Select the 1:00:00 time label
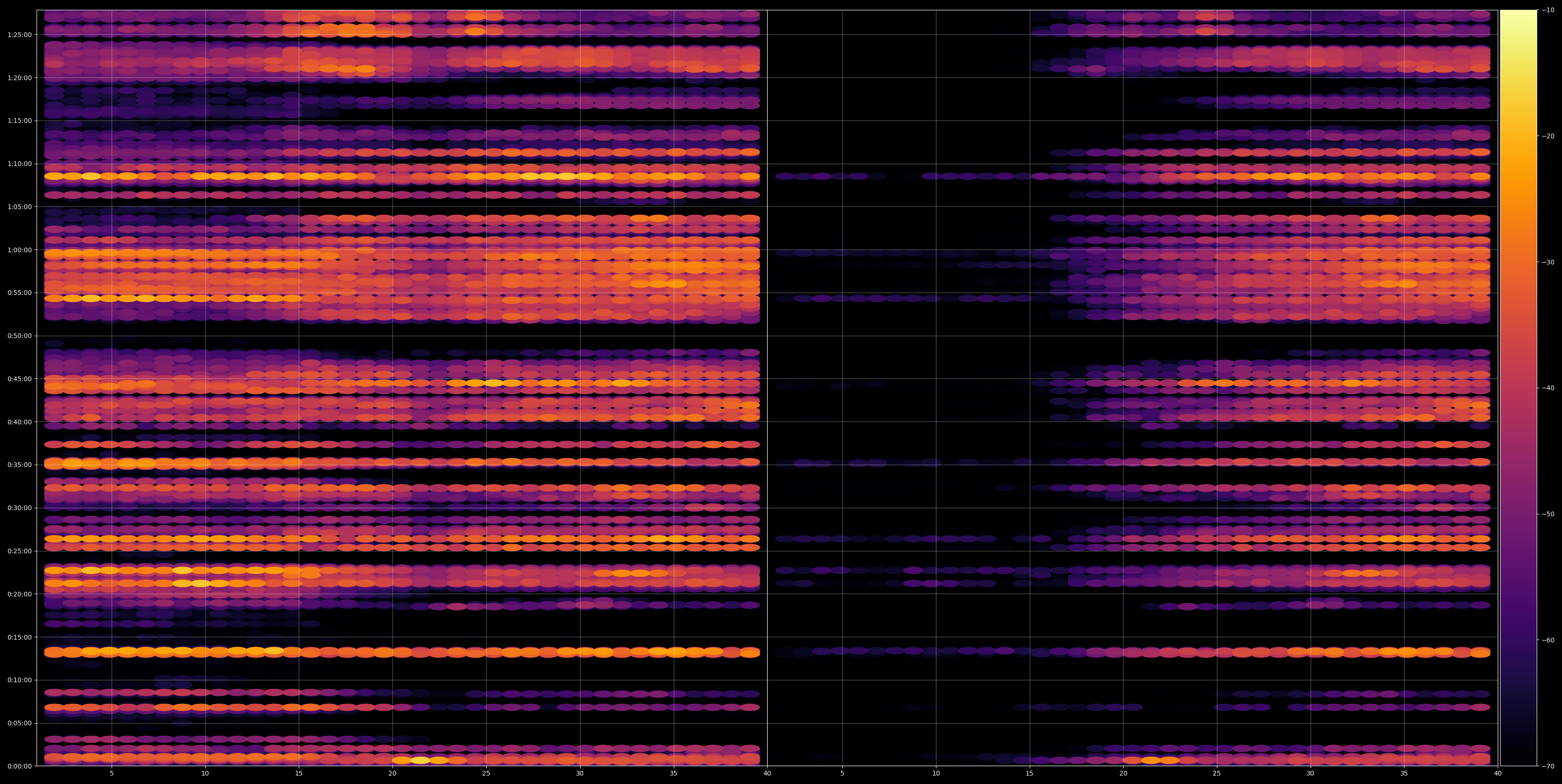1562x784 pixels. click(x=20, y=250)
